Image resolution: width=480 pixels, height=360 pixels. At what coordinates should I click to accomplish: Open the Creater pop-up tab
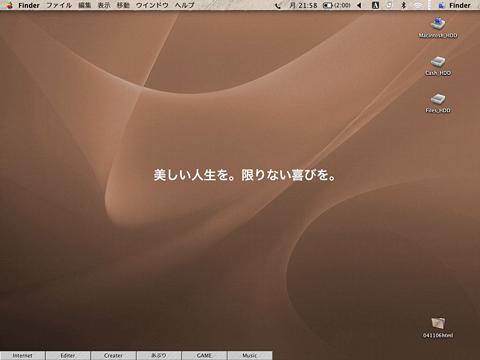click(113, 355)
